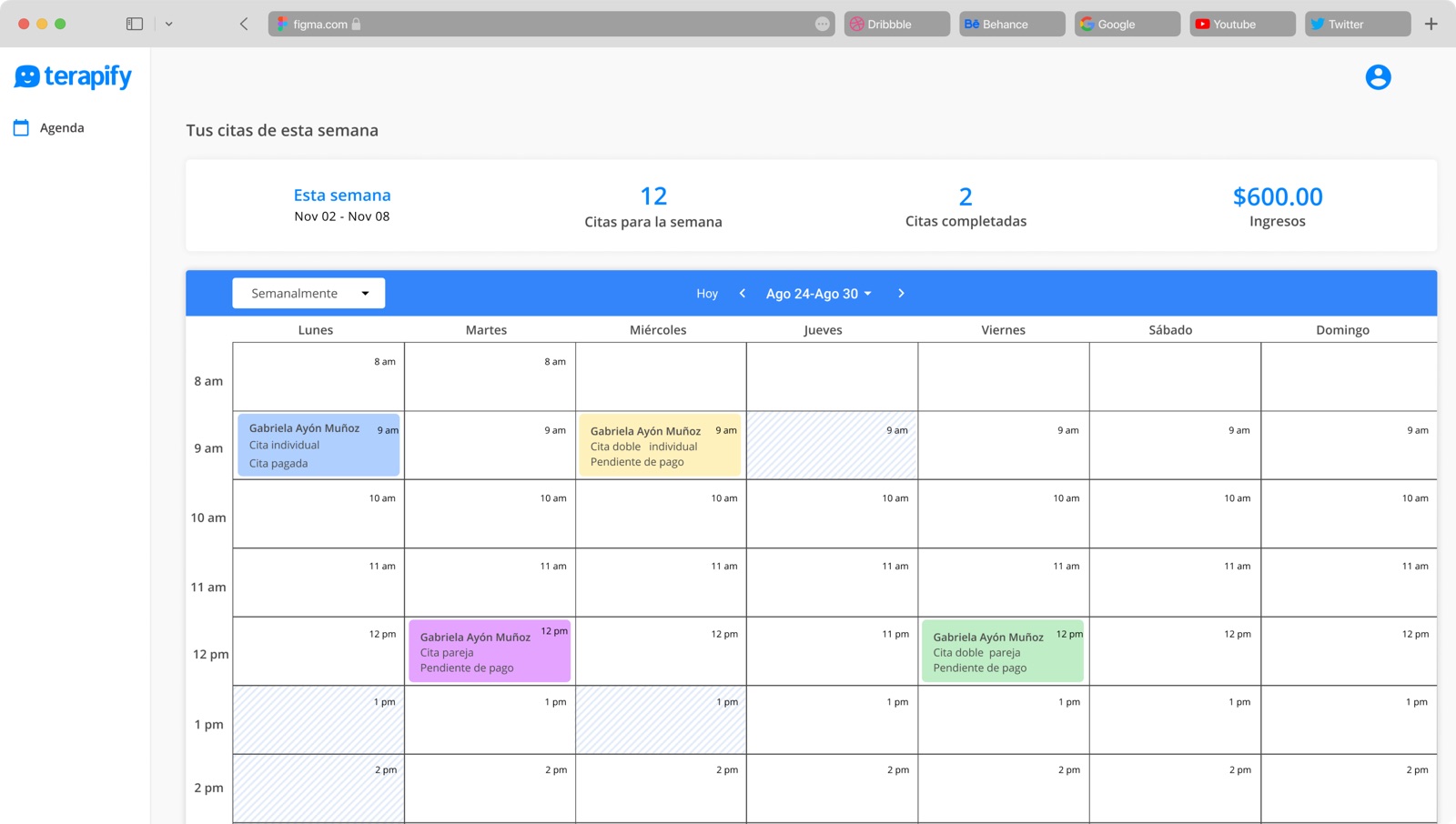Image resolution: width=1456 pixels, height=824 pixels.
Task: Click the Agenda calendar icon in sidebar
Action: (x=21, y=127)
